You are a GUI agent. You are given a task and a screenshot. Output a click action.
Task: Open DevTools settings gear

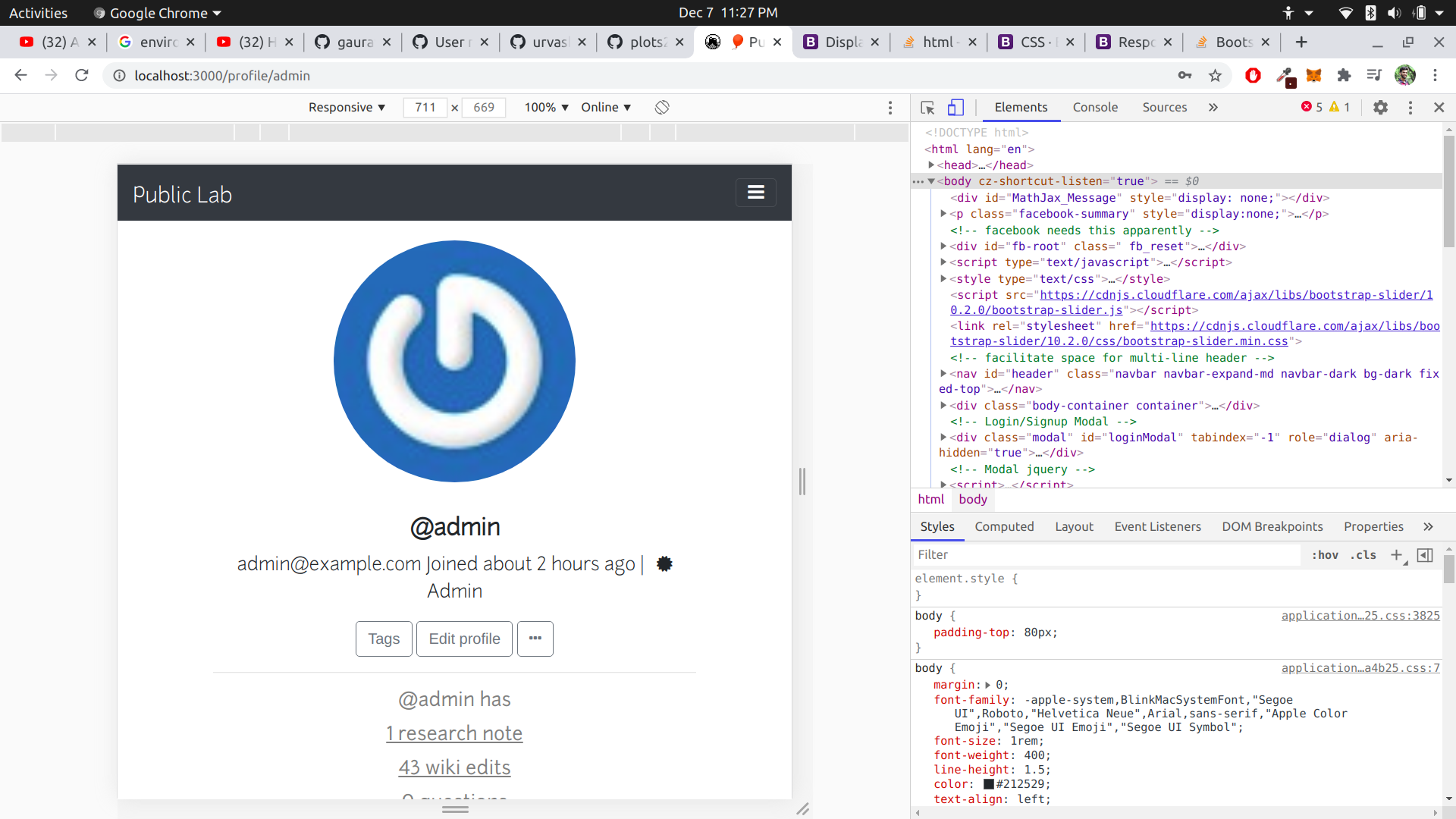(1380, 108)
